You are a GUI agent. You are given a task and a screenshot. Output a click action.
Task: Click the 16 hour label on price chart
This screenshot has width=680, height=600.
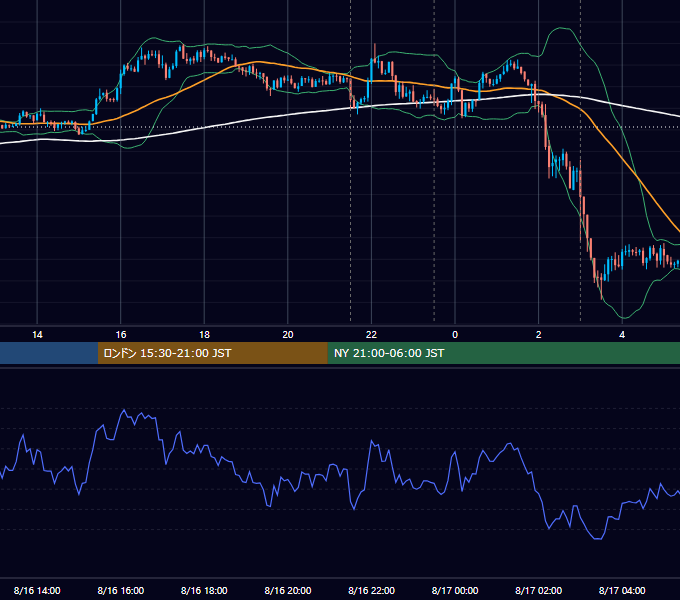(121, 335)
